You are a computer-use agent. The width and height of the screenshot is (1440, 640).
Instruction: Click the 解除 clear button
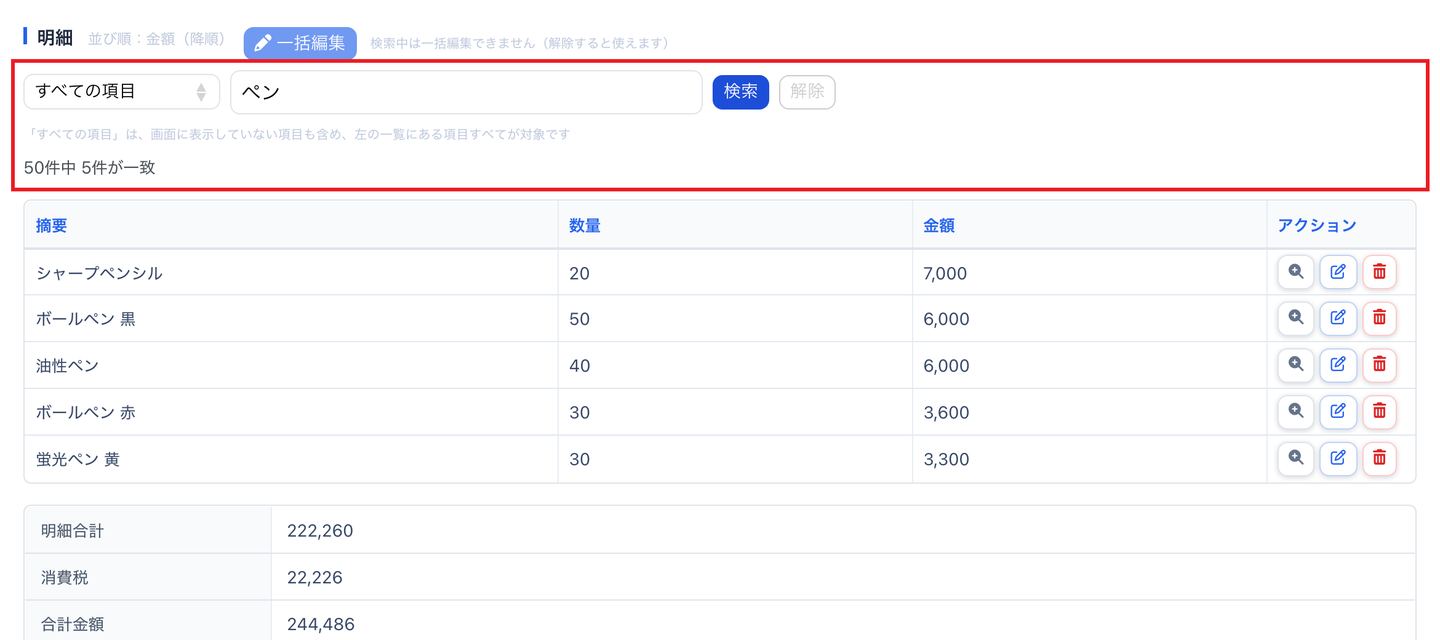pyautogui.click(x=807, y=92)
